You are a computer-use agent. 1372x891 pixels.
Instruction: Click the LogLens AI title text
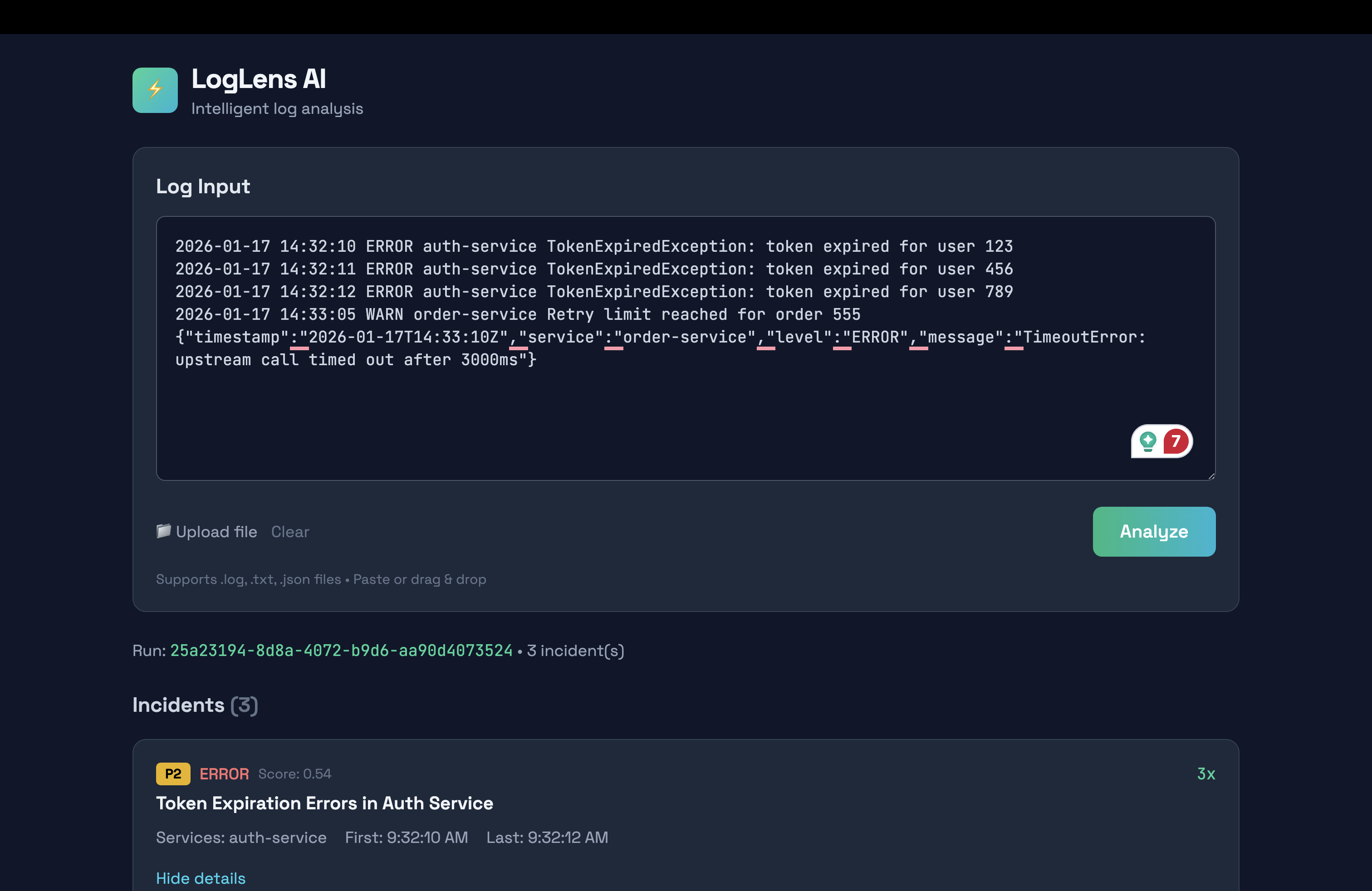click(259, 79)
